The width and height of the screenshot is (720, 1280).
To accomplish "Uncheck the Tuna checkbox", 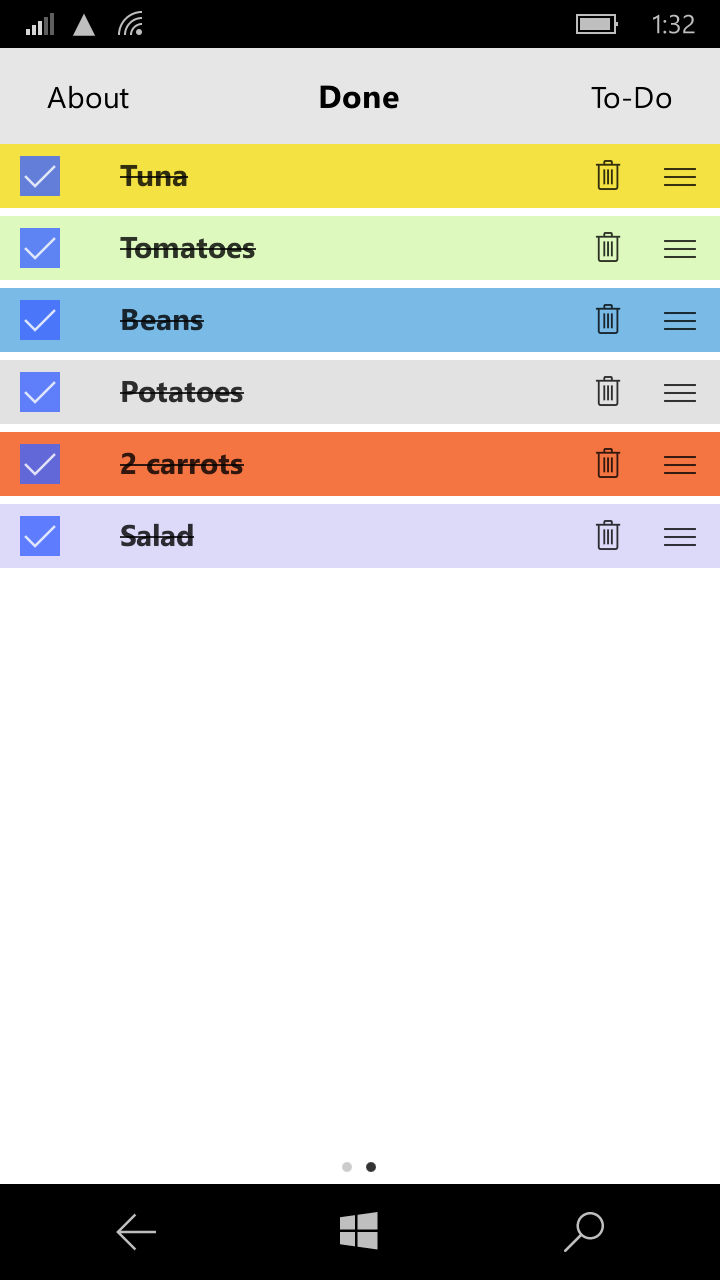I will coord(40,176).
